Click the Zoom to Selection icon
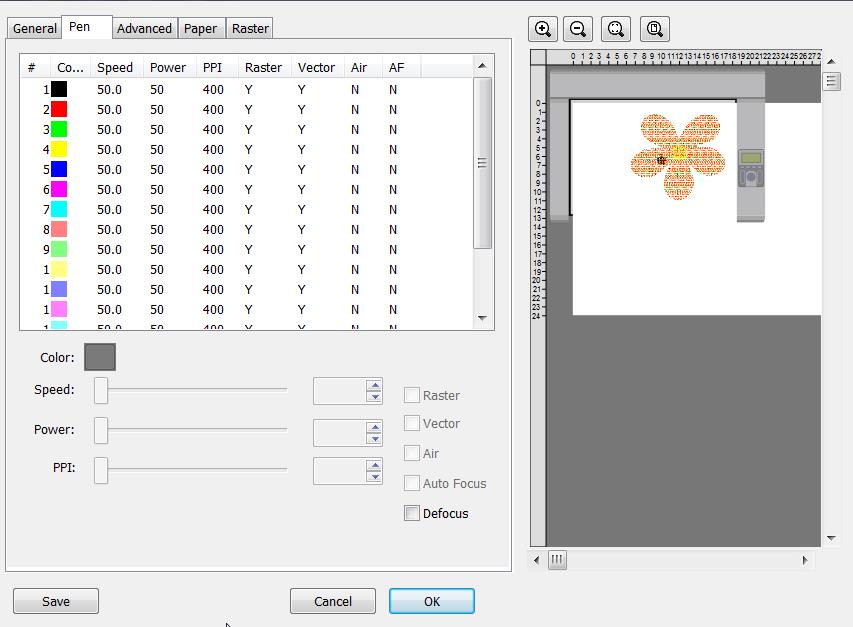Viewport: 853px width, 627px height. pos(616,29)
